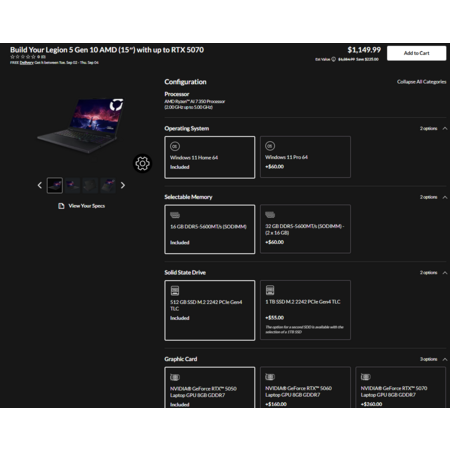This screenshot has width=450, height=450.
Task: Open View Your Specs link
Action: 87,206
